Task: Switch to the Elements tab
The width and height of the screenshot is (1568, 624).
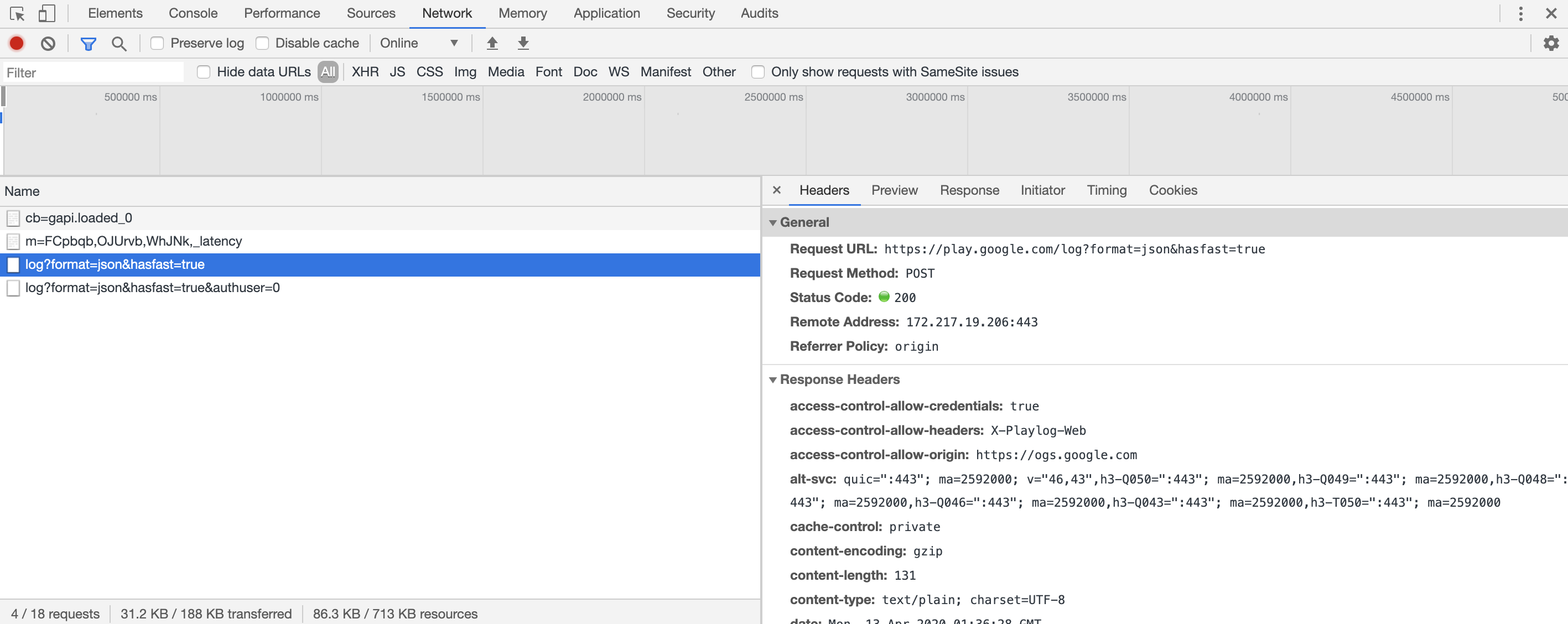Action: tap(115, 13)
